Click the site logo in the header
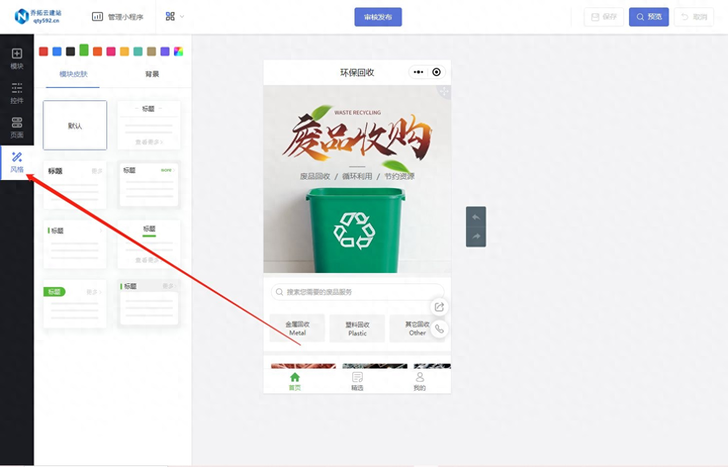Screen dimensions: 728x467 38,16
